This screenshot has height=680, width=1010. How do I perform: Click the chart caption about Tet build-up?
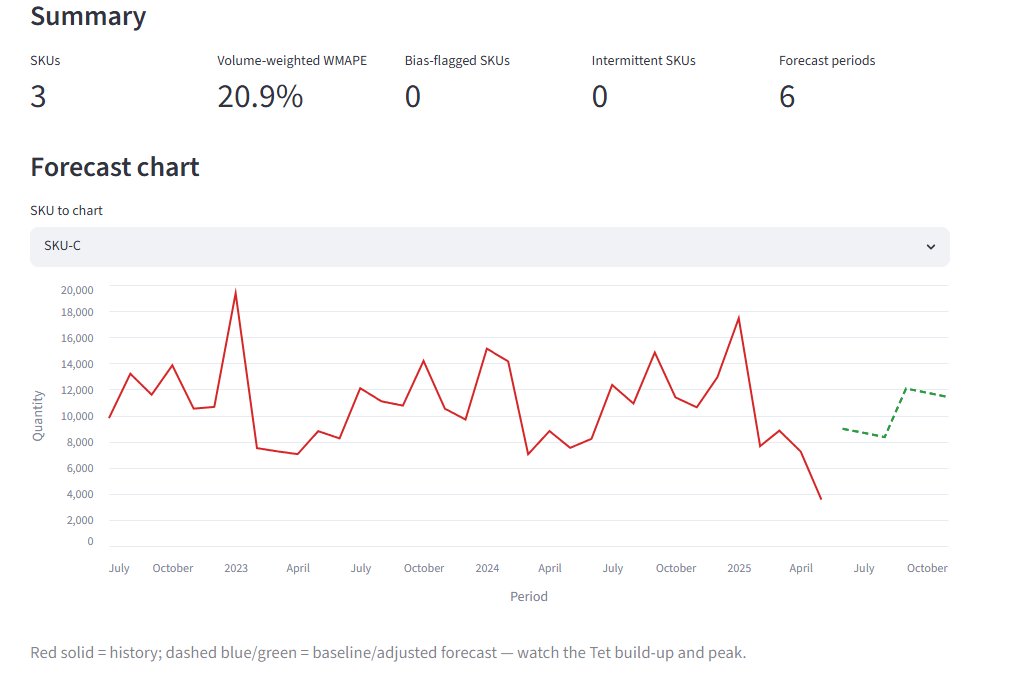(x=388, y=652)
